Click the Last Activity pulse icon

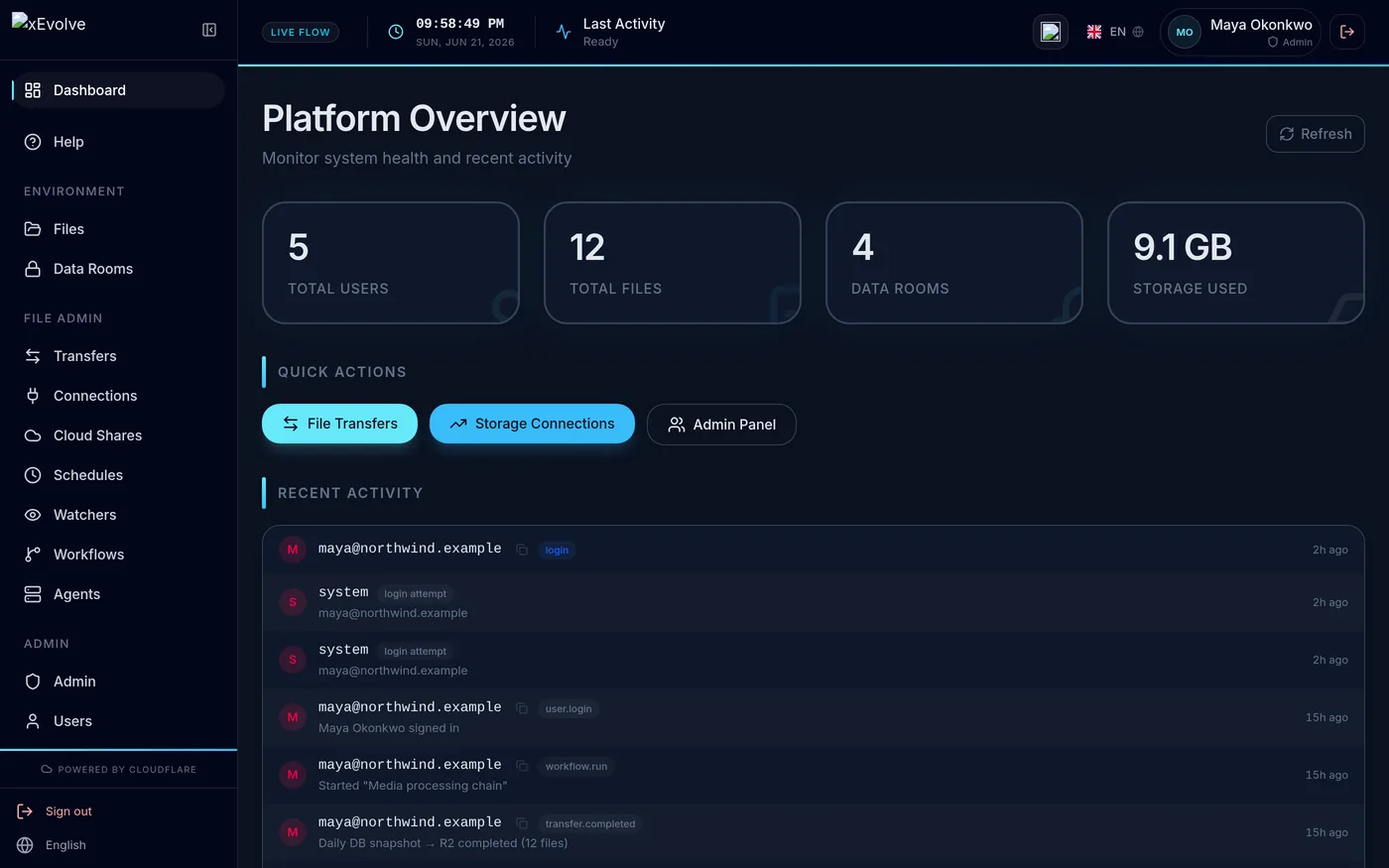click(x=564, y=32)
